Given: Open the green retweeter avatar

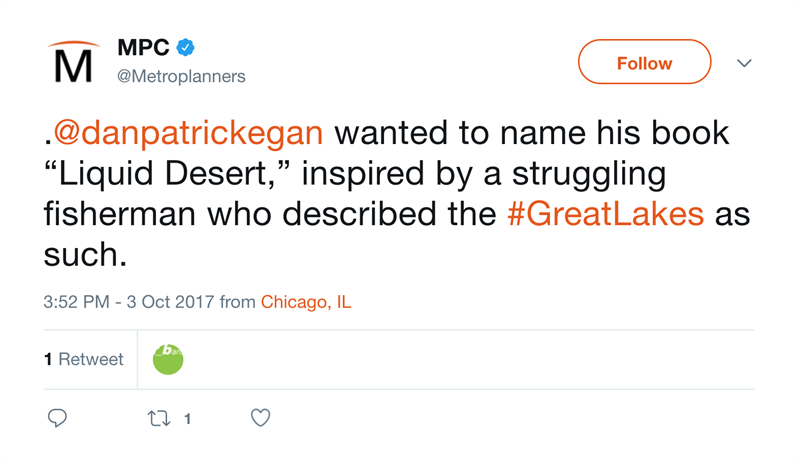Looking at the screenshot, I should pos(168,359).
